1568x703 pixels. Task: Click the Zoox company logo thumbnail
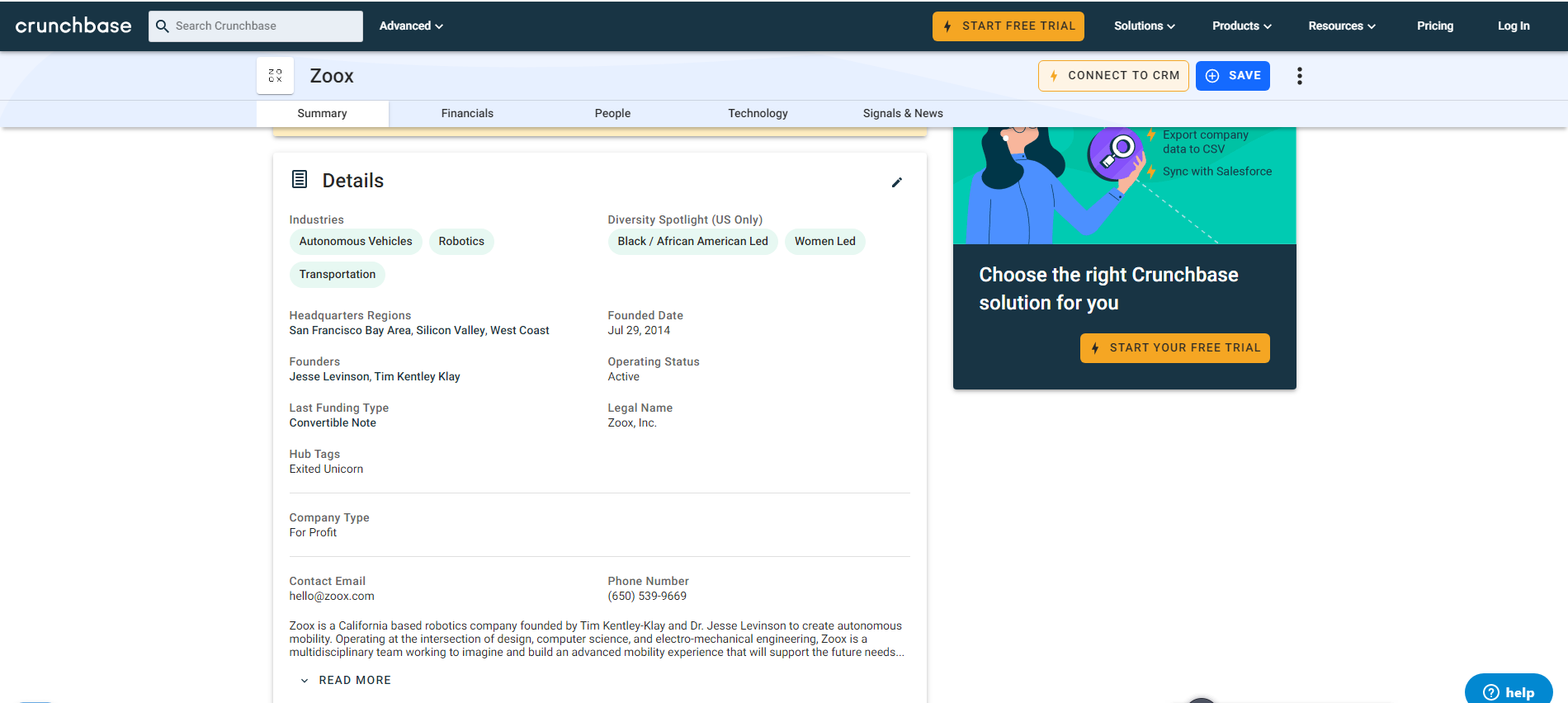coord(275,76)
